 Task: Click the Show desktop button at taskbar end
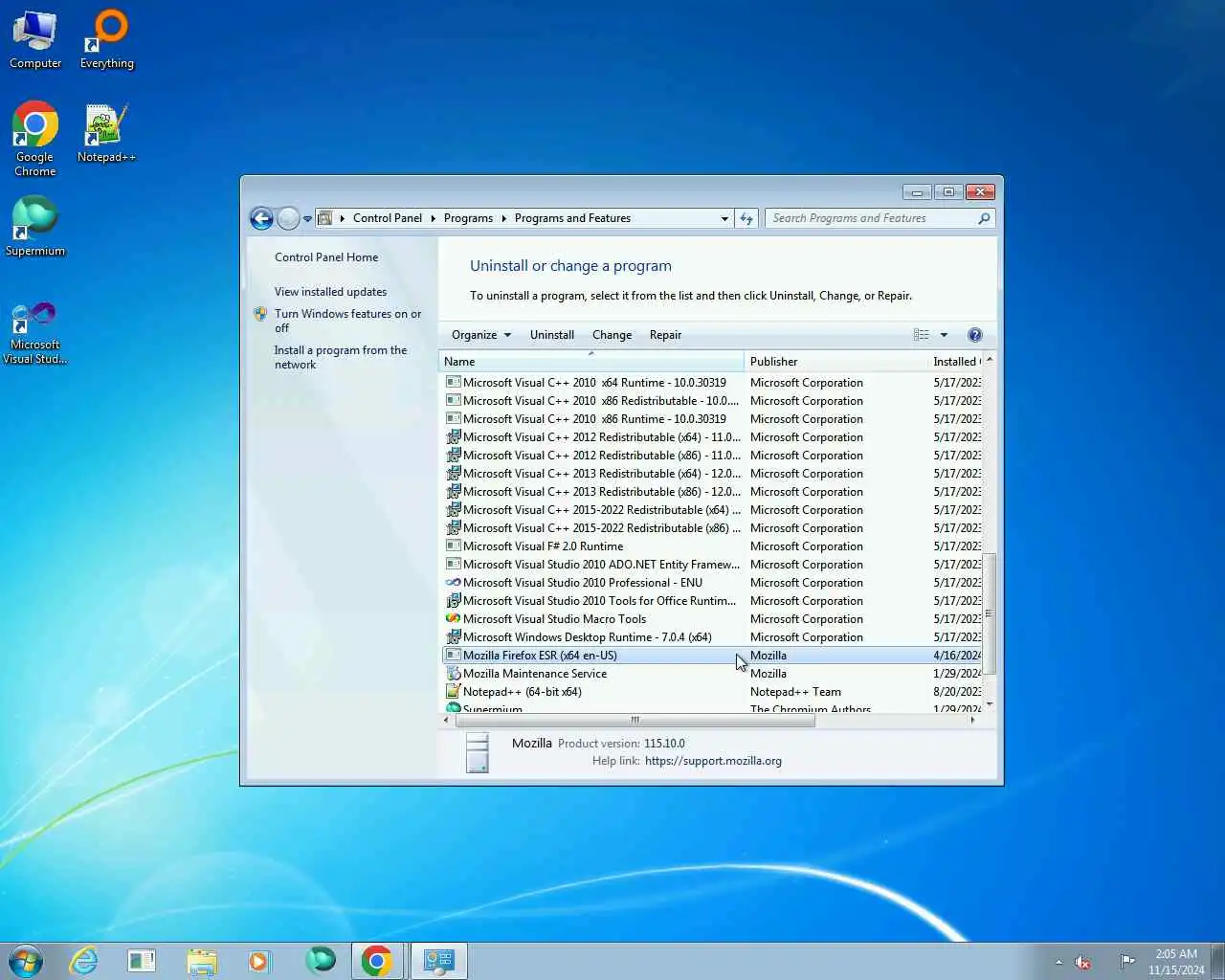(x=1218, y=961)
